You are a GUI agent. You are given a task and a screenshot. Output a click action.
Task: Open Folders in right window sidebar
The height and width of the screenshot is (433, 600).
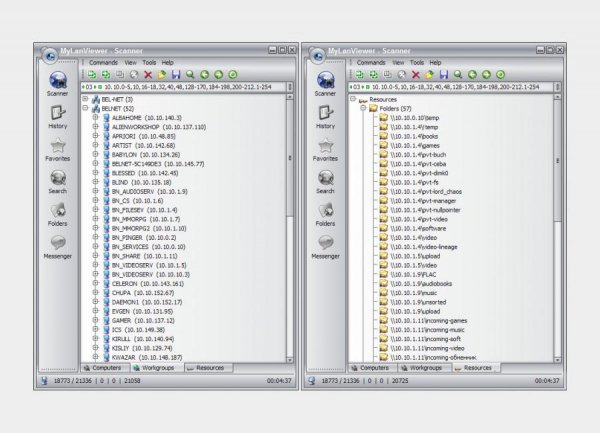[325, 215]
